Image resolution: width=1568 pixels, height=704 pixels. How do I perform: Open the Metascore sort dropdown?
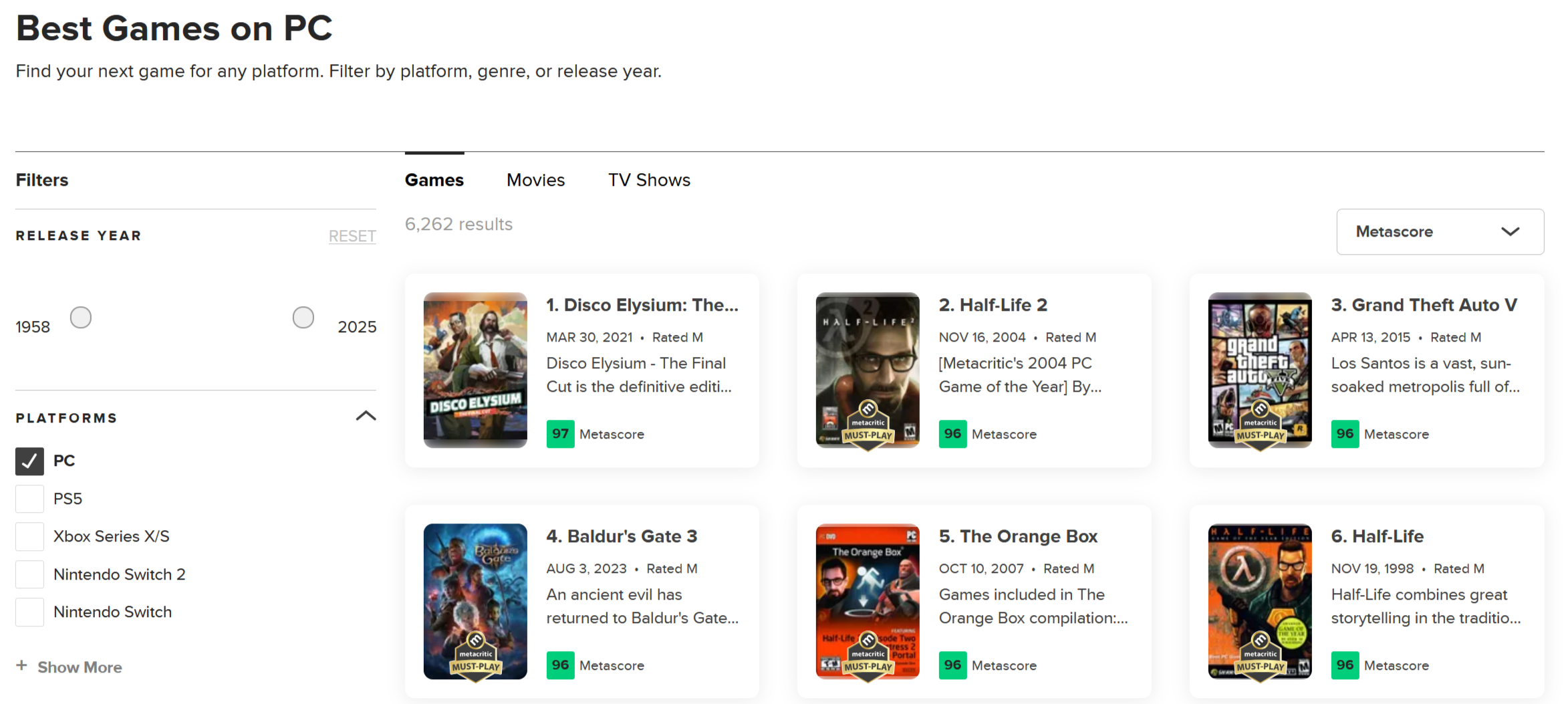click(x=1440, y=232)
